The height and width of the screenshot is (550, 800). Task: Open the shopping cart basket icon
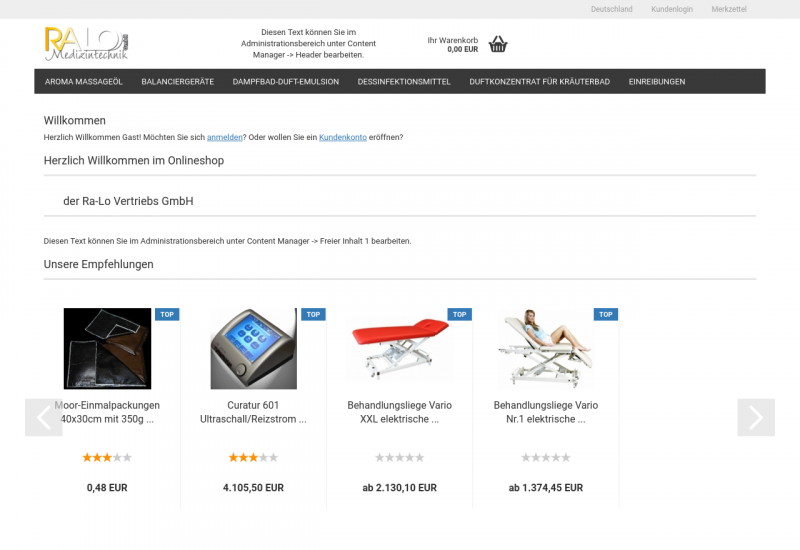click(x=497, y=44)
